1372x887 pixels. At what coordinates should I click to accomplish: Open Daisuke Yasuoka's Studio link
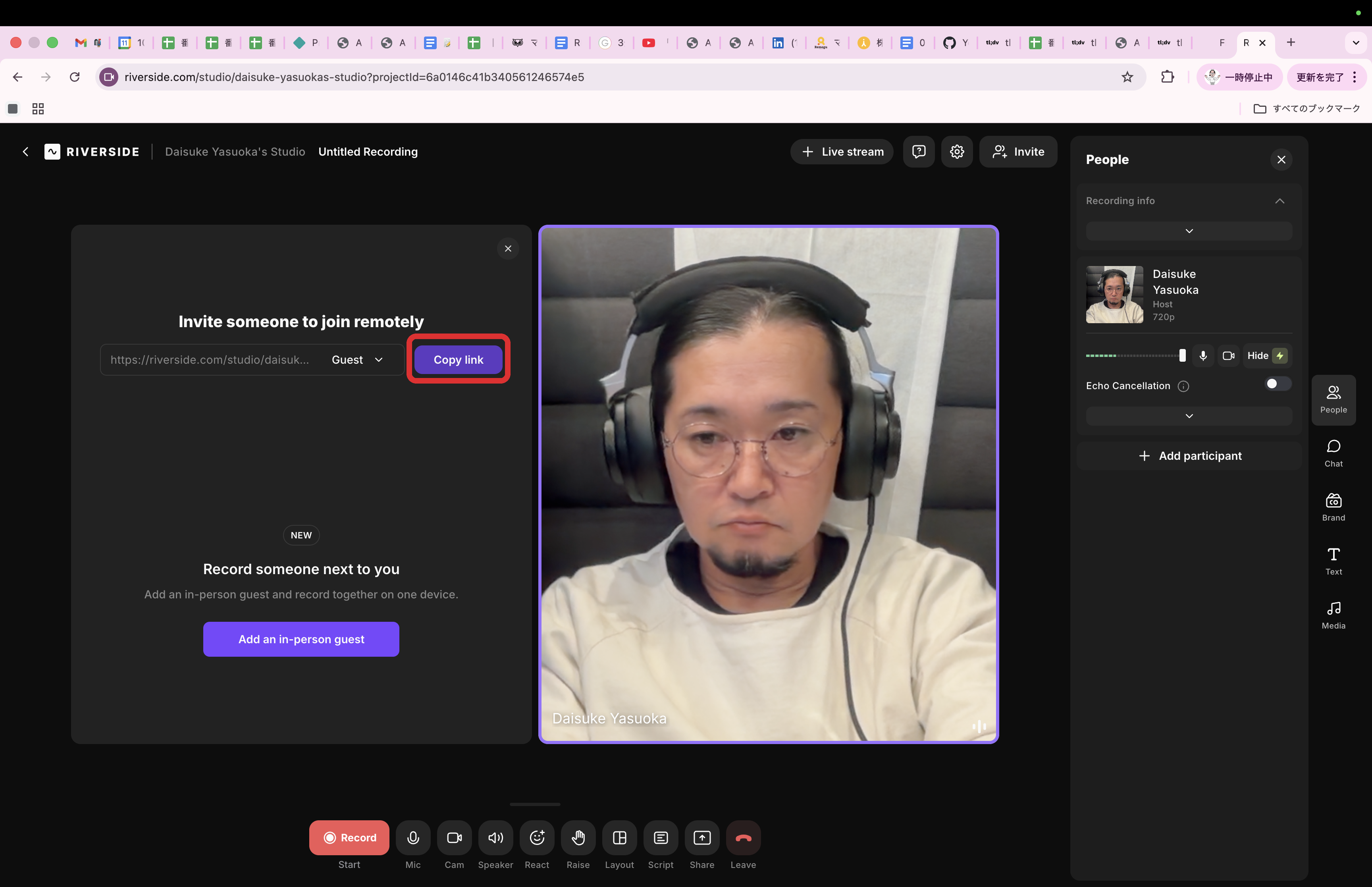(235, 152)
